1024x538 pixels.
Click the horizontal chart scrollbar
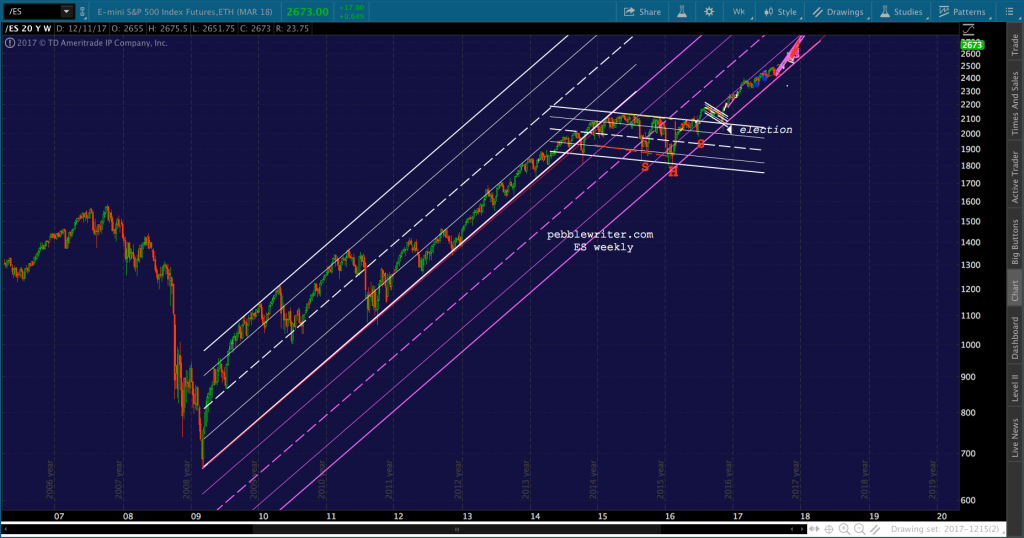[403, 529]
